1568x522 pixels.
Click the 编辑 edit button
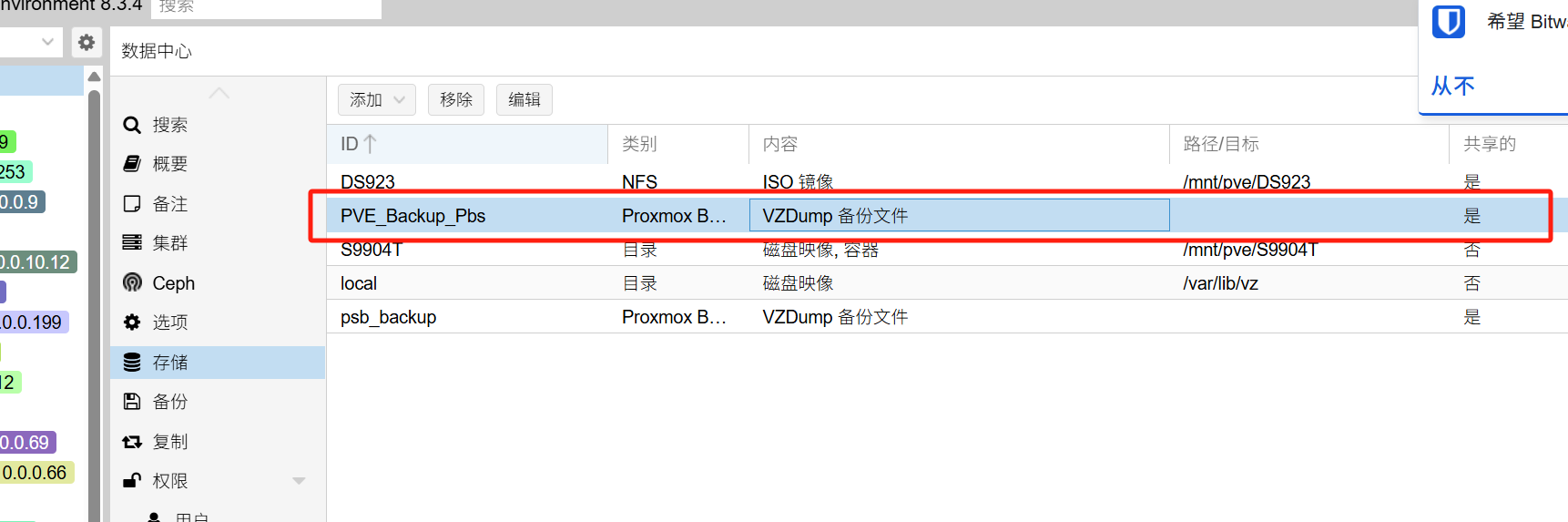click(524, 99)
